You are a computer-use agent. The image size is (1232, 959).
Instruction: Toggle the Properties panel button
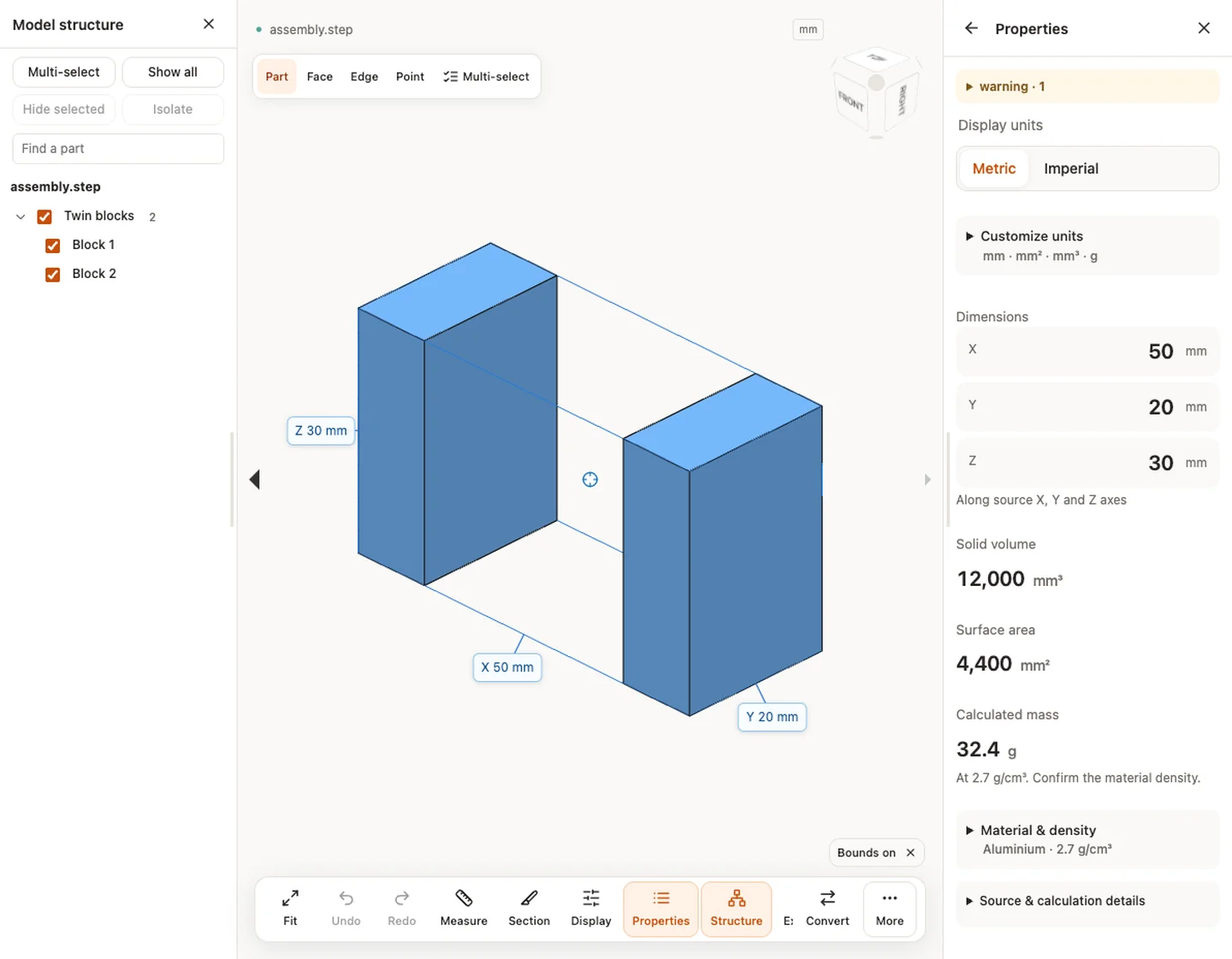coord(660,909)
